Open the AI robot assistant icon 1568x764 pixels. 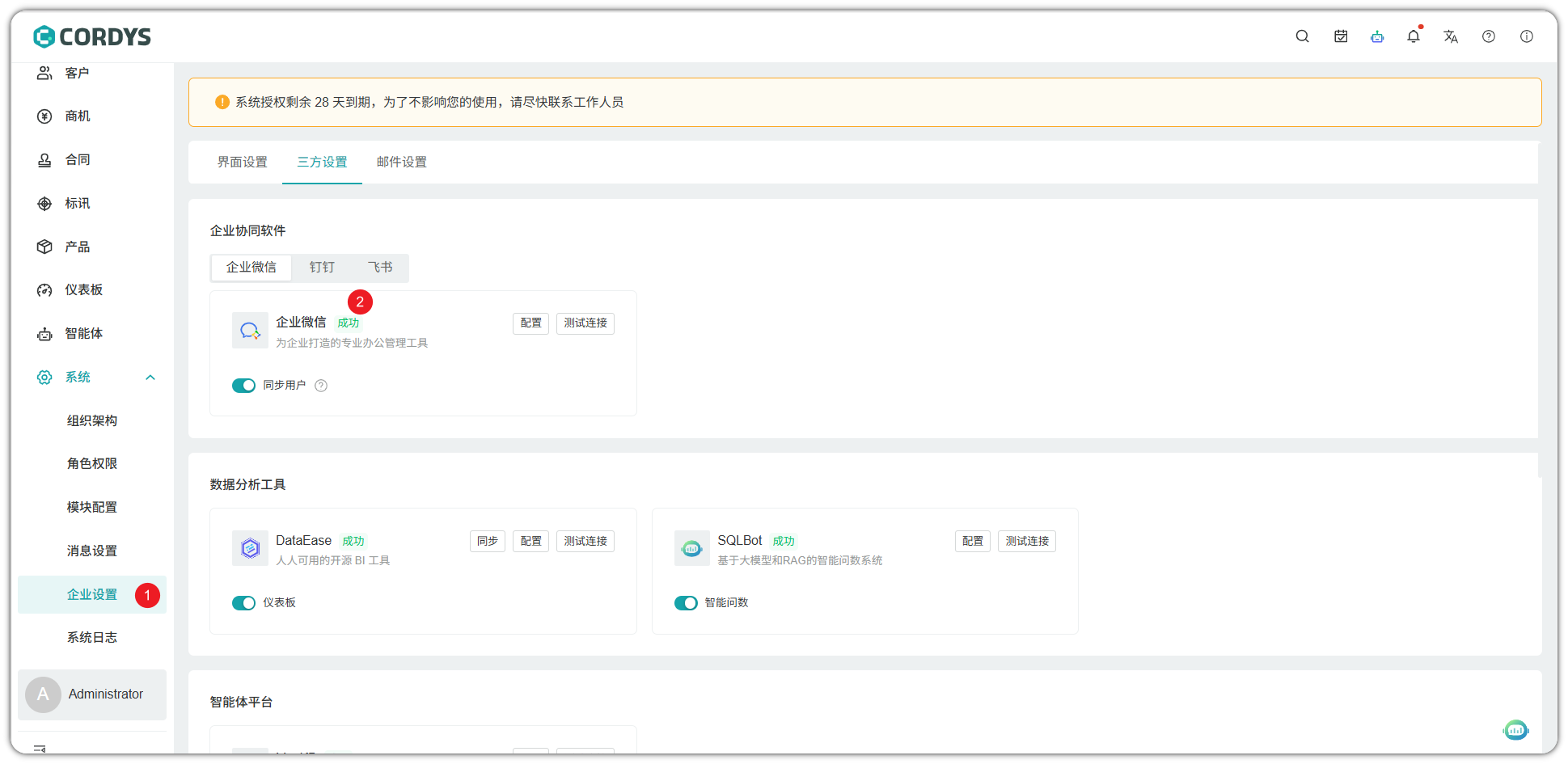coord(1377,36)
